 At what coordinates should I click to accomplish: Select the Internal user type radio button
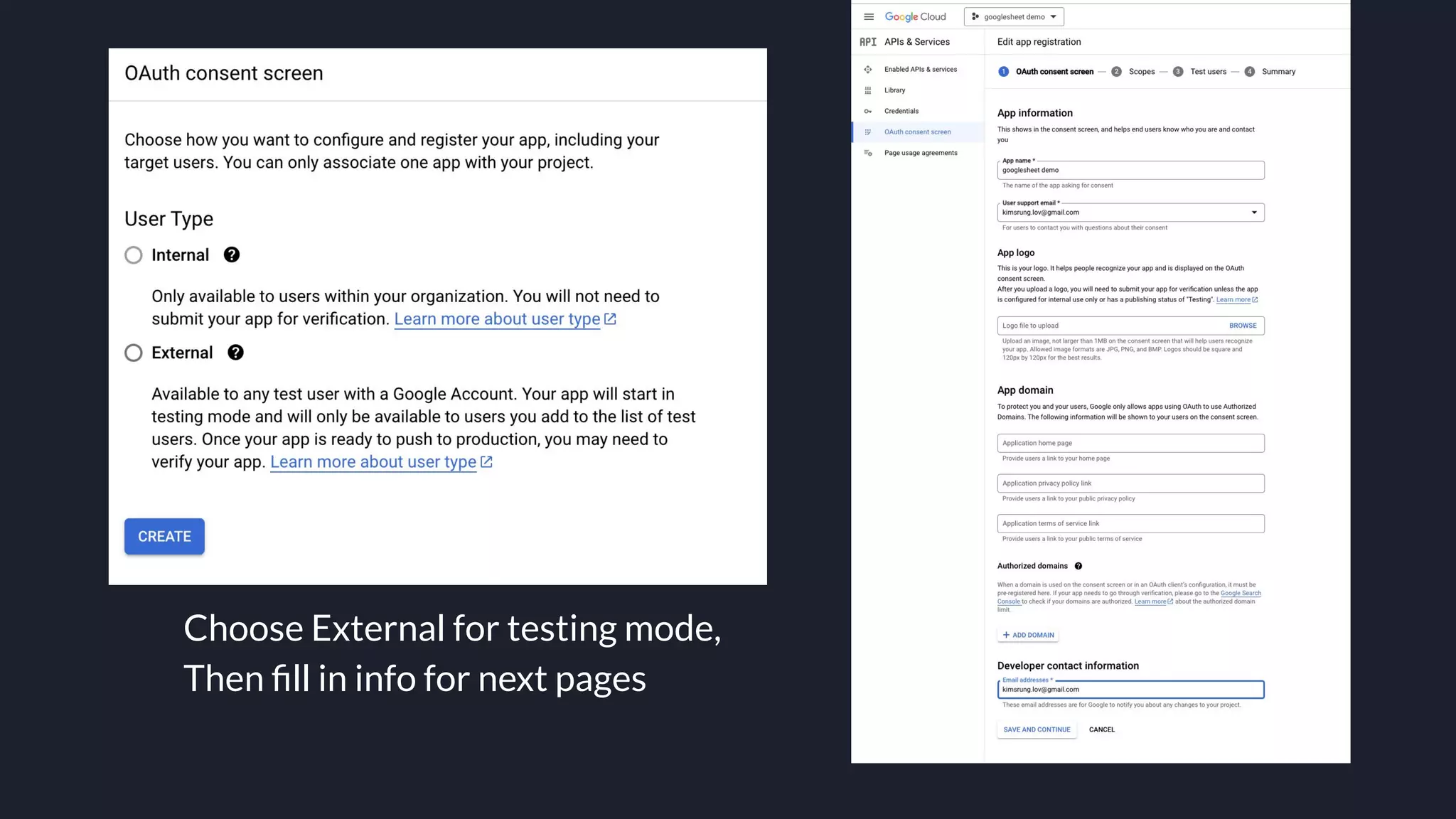[133, 255]
